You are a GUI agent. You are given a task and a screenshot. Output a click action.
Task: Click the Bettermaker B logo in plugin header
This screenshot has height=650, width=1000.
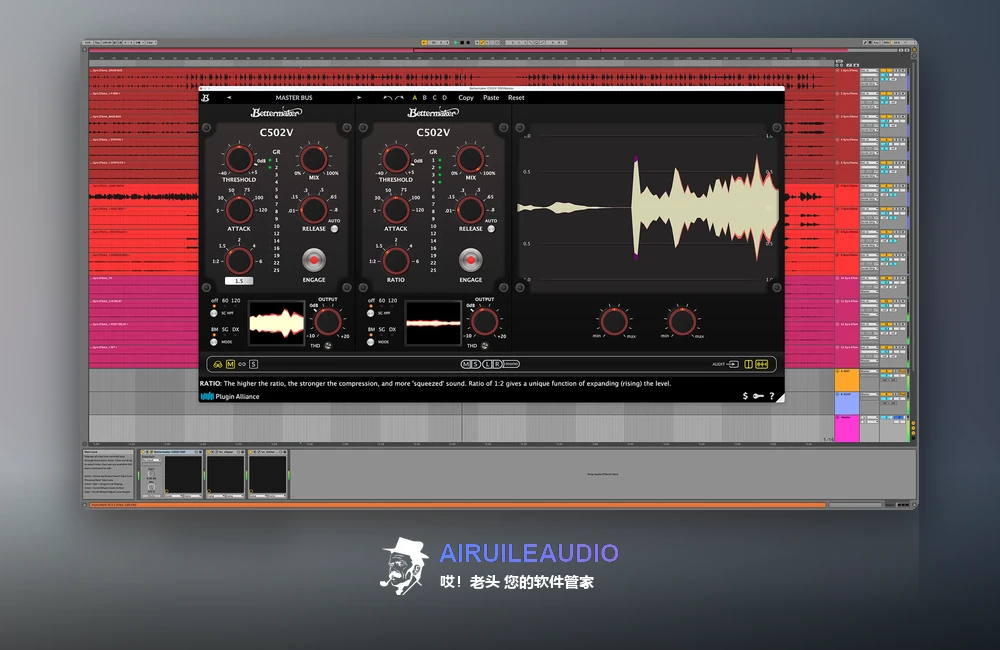click(x=205, y=98)
